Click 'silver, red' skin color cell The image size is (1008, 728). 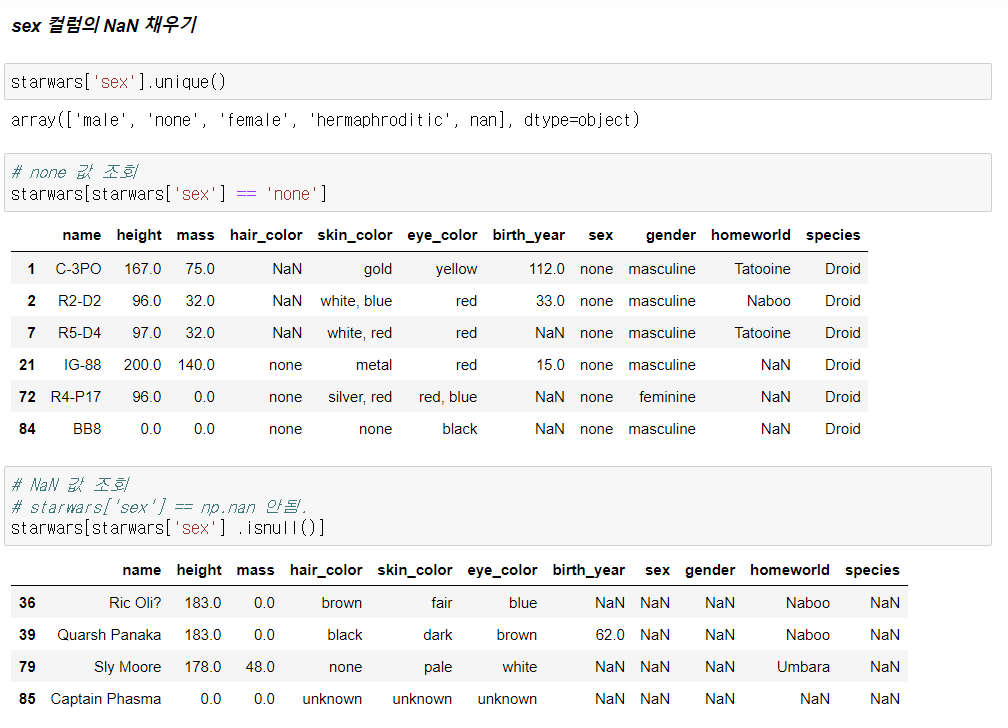pos(360,397)
